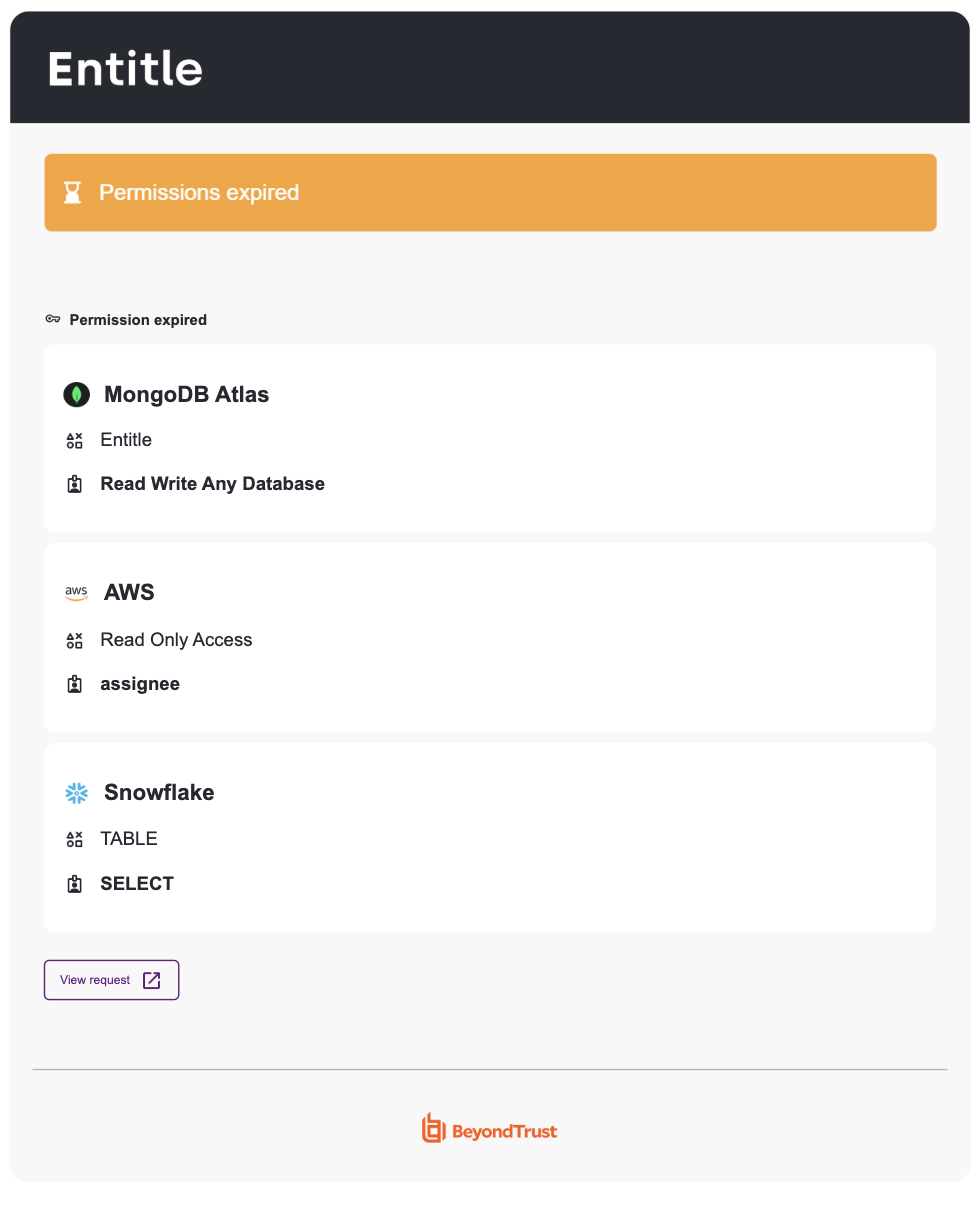Screen dimensions: 980x1222
Task: Click the Permissions expired banner text
Action: click(x=199, y=192)
